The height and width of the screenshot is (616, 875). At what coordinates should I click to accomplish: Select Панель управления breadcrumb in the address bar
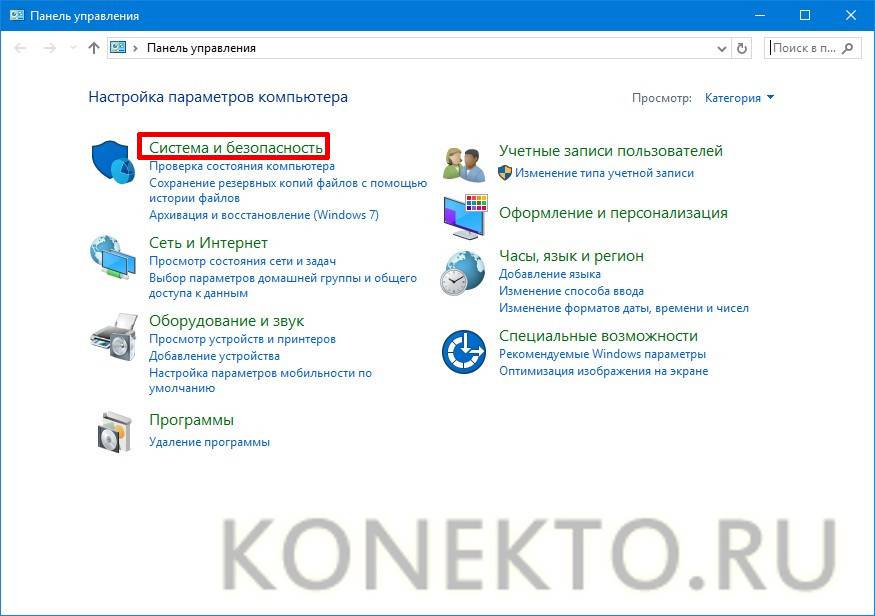point(201,49)
